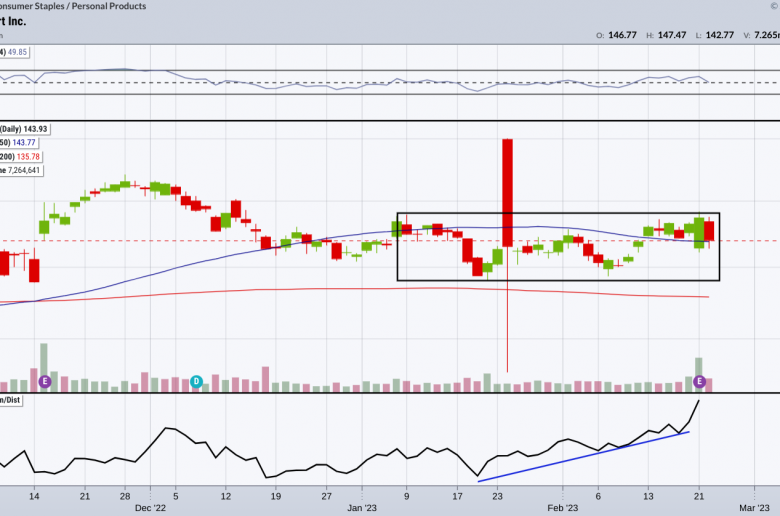Click the Consumer Staples / Personal Products heading
780x516 pixels.
click(x=73, y=6)
